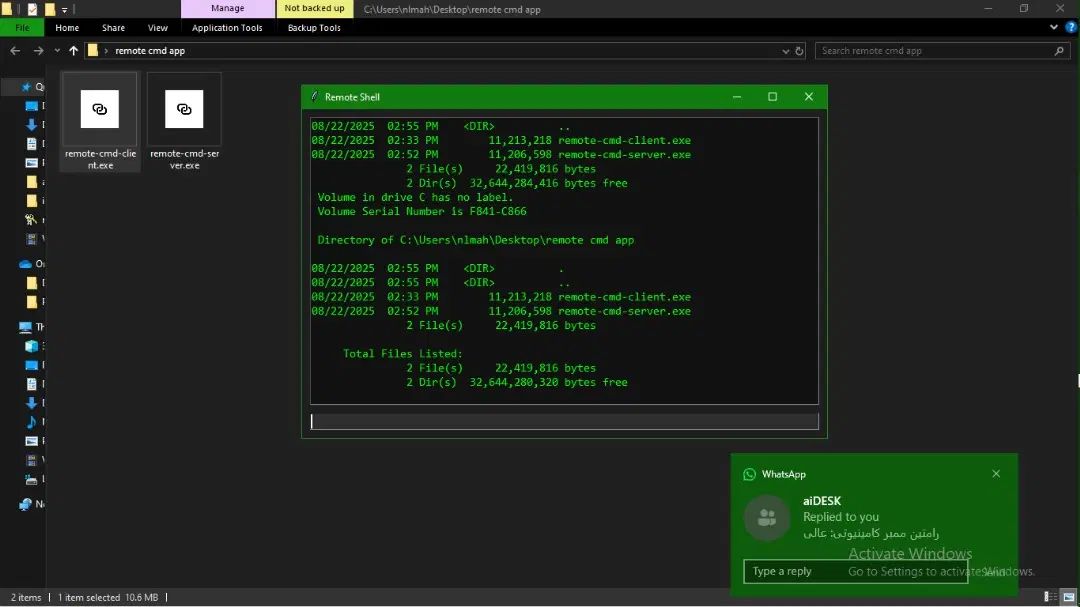Refresh the remote cmd app folder
This screenshot has height=607, width=1080.
(799, 51)
